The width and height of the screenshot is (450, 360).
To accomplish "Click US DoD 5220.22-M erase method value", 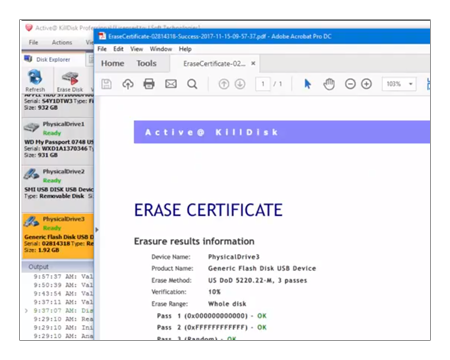I will click(257, 280).
